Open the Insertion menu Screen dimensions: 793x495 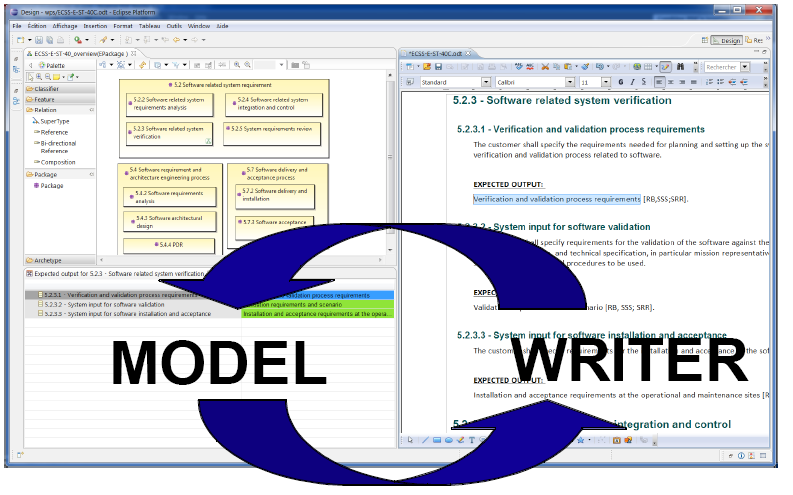pos(95,26)
